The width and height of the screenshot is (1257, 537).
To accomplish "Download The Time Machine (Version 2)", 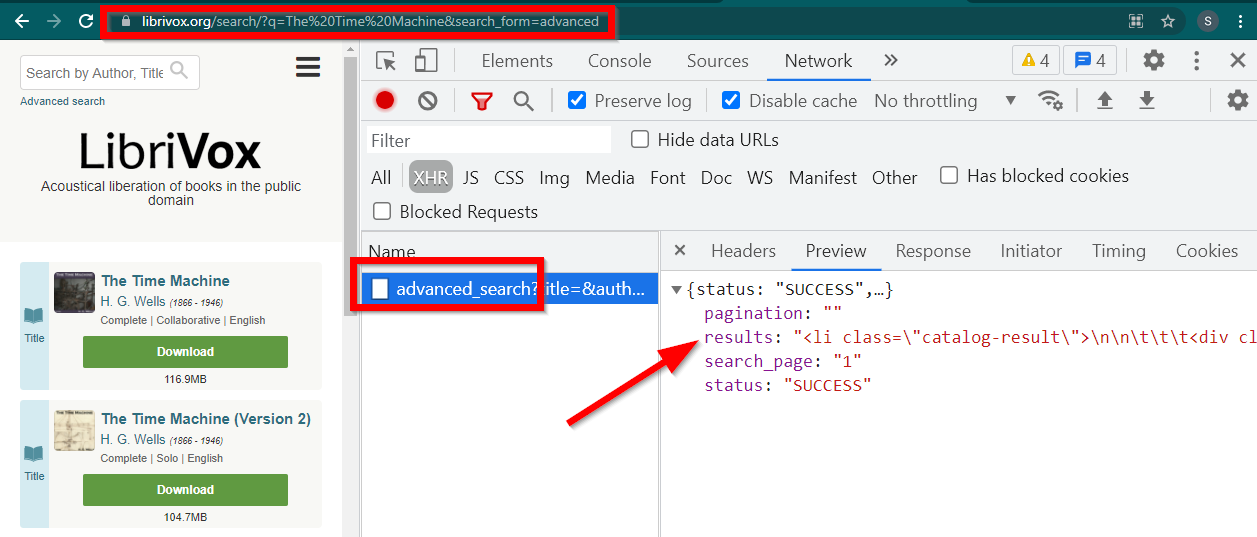I will click(x=185, y=490).
